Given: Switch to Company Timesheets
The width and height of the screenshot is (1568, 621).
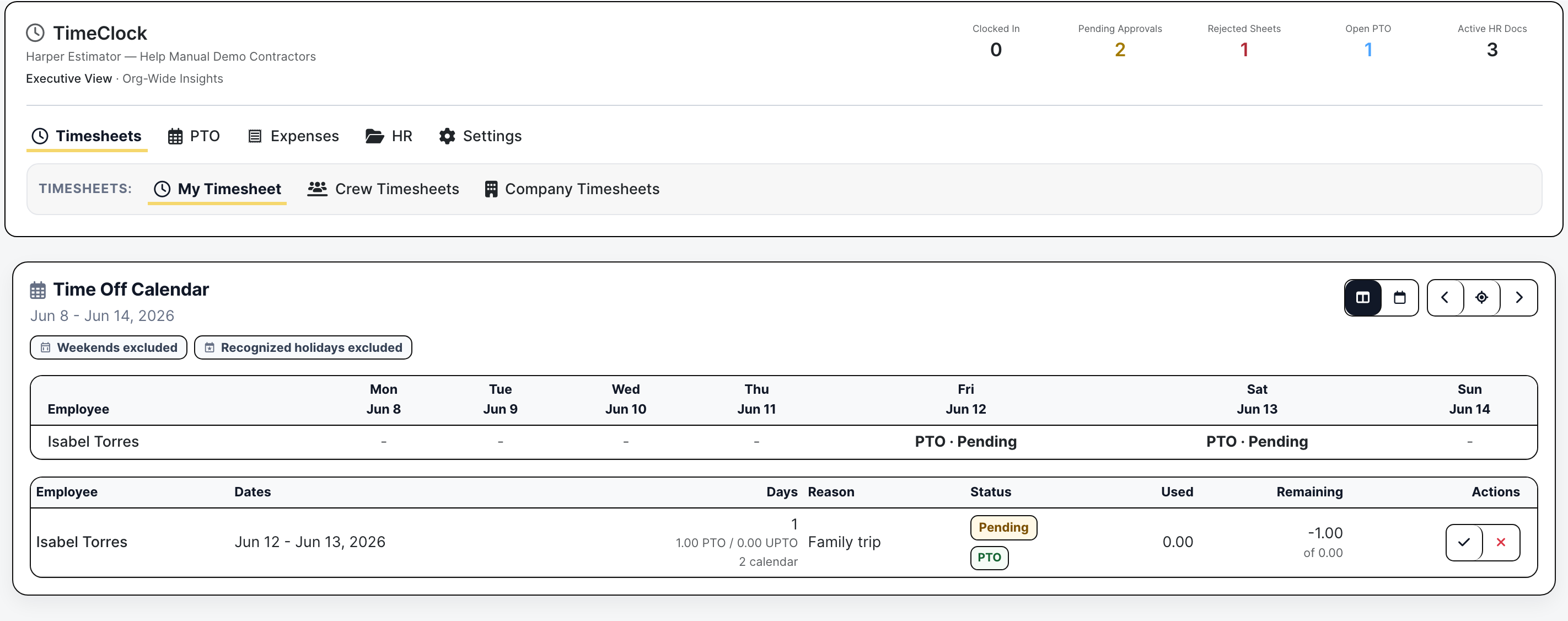Looking at the screenshot, I should 572,189.
